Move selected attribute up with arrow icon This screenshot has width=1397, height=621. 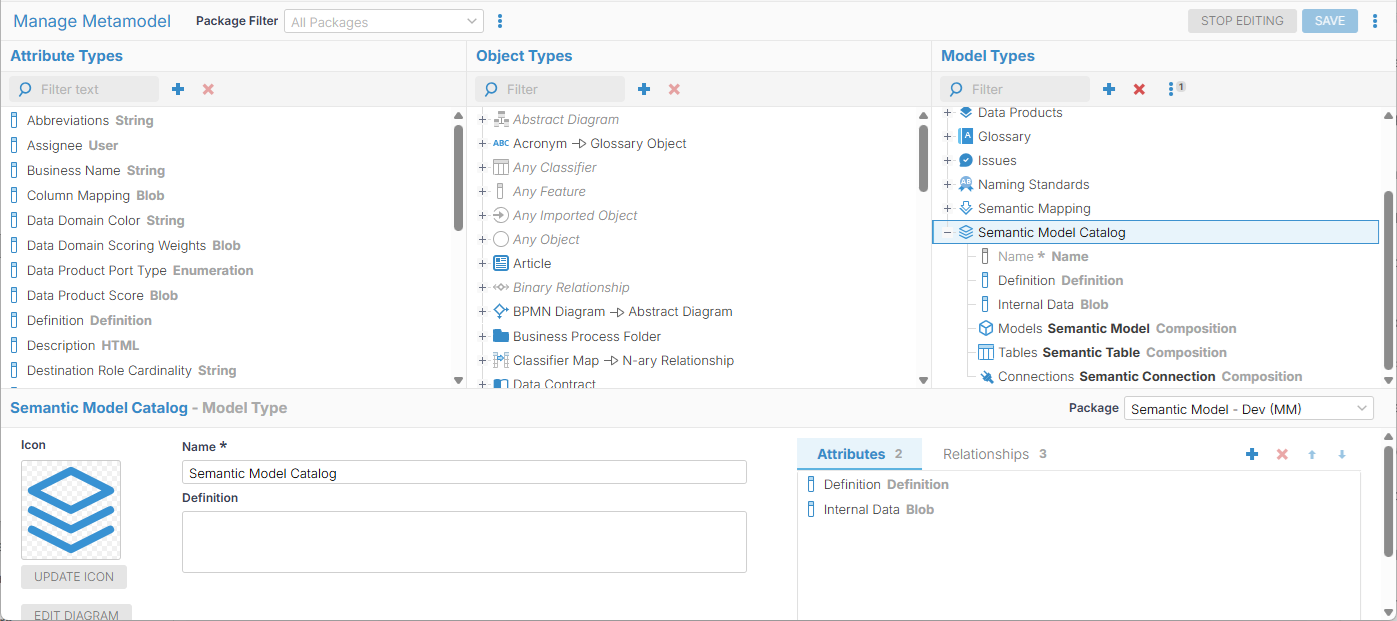1312,454
